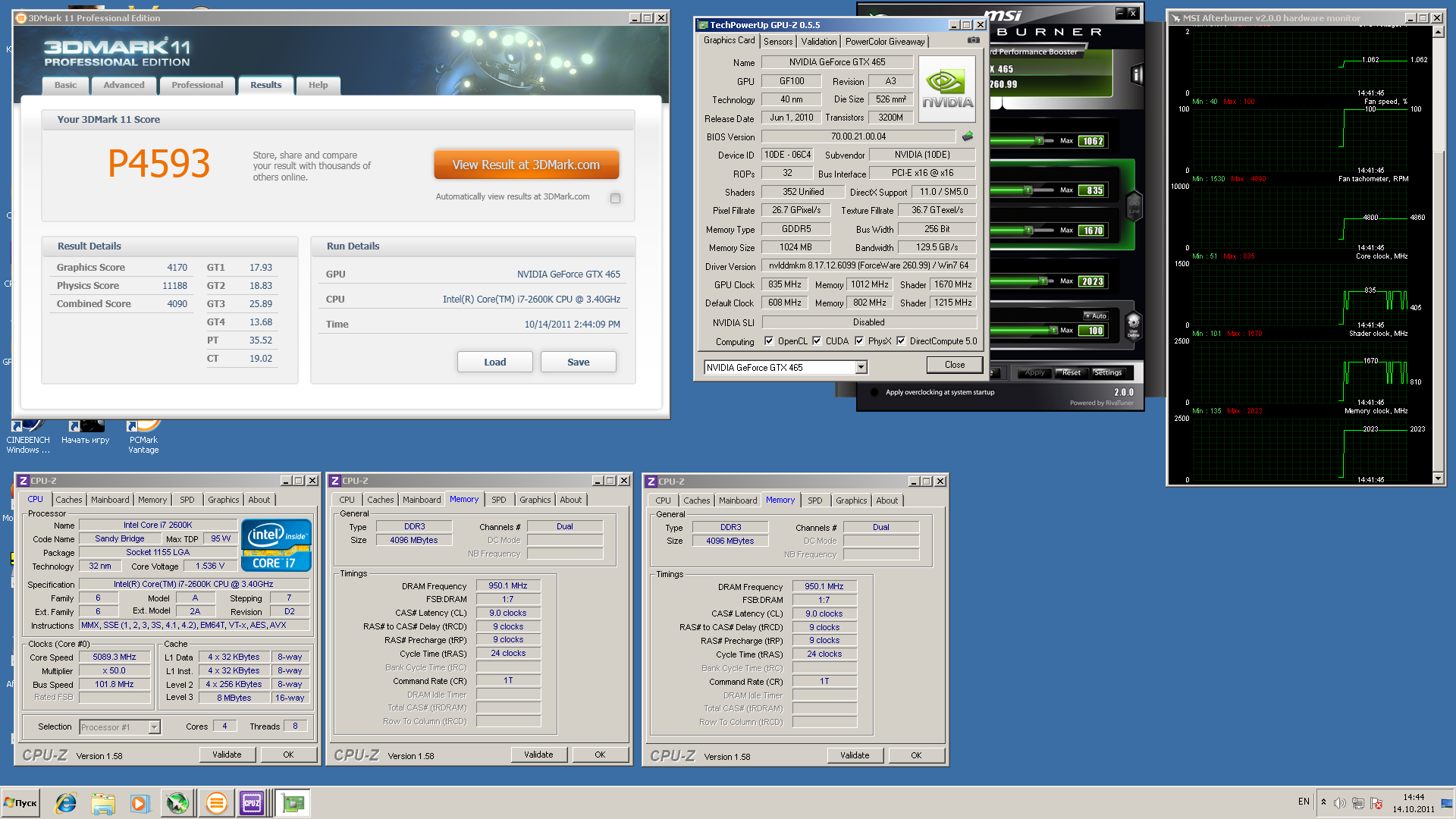Open About tab in middle CPU-Z window
Viewport: 1456px width, 819px height.
point(570,500)
